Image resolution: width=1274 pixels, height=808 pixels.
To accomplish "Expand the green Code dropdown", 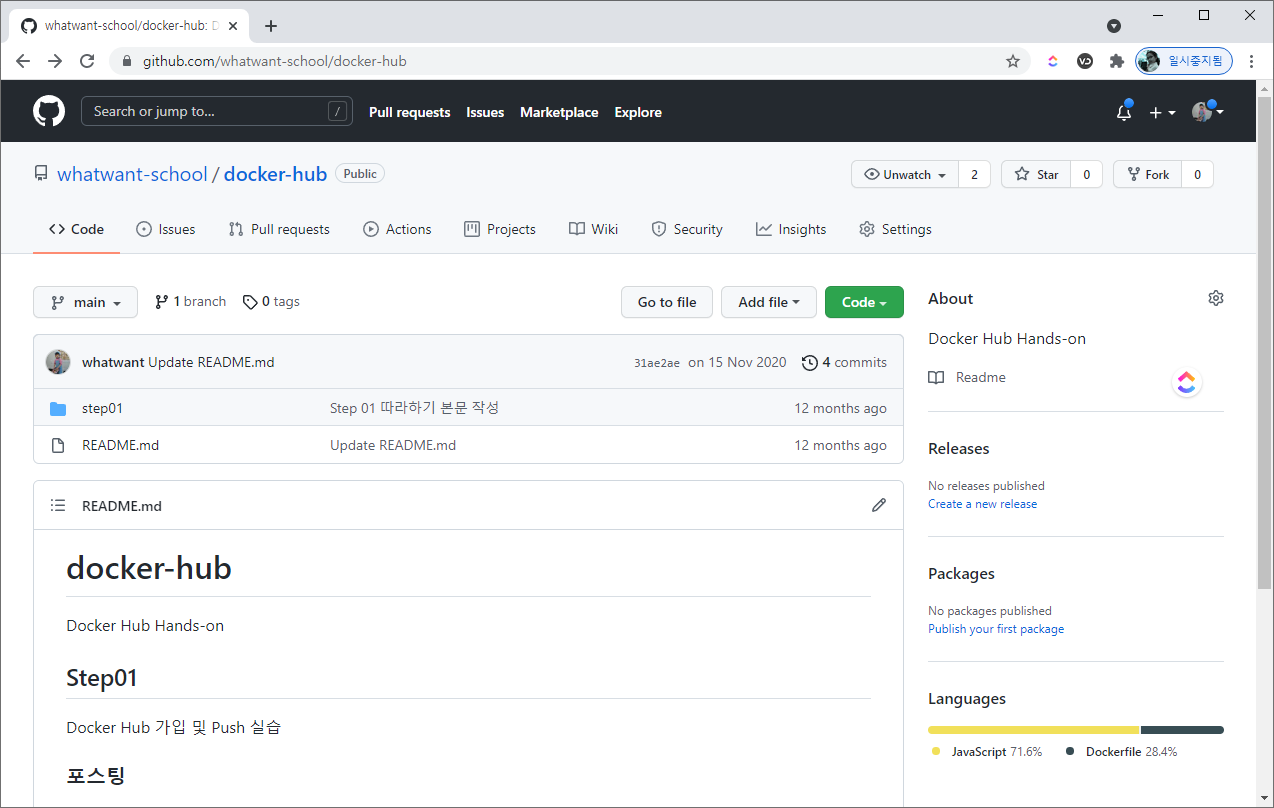I will coord(864,302).
